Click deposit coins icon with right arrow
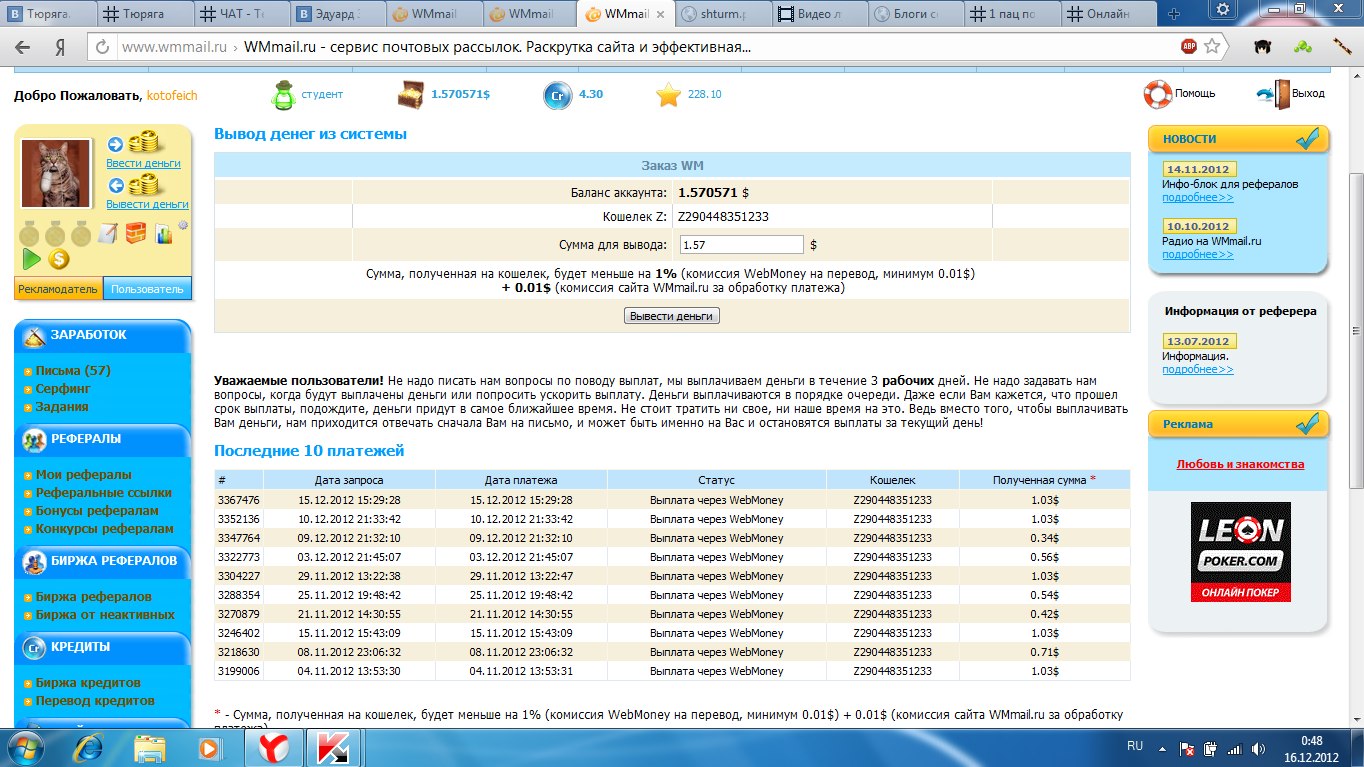 pyautogui.click(x=135, y=142)
